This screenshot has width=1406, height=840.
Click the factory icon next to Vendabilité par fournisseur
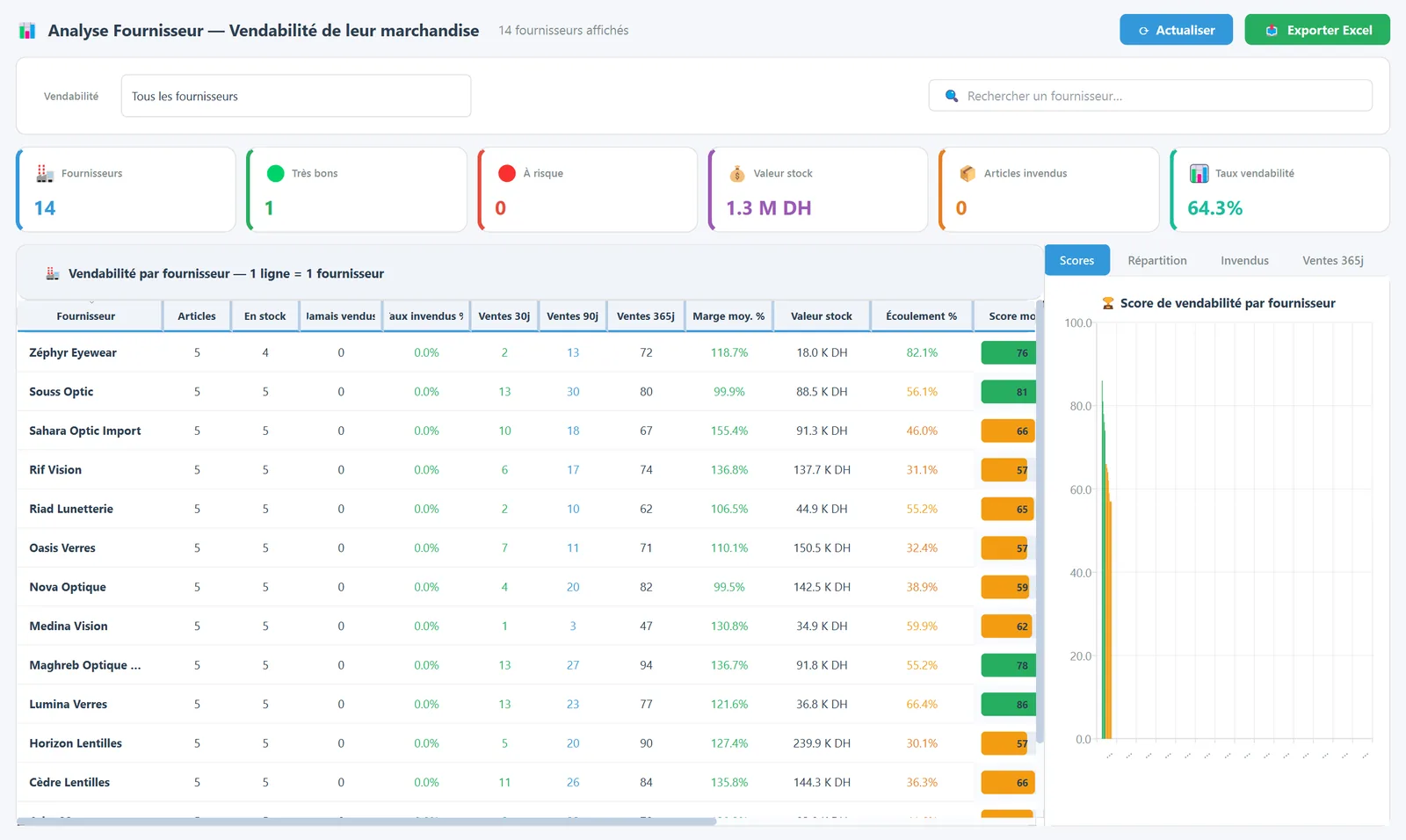(53, 273)
